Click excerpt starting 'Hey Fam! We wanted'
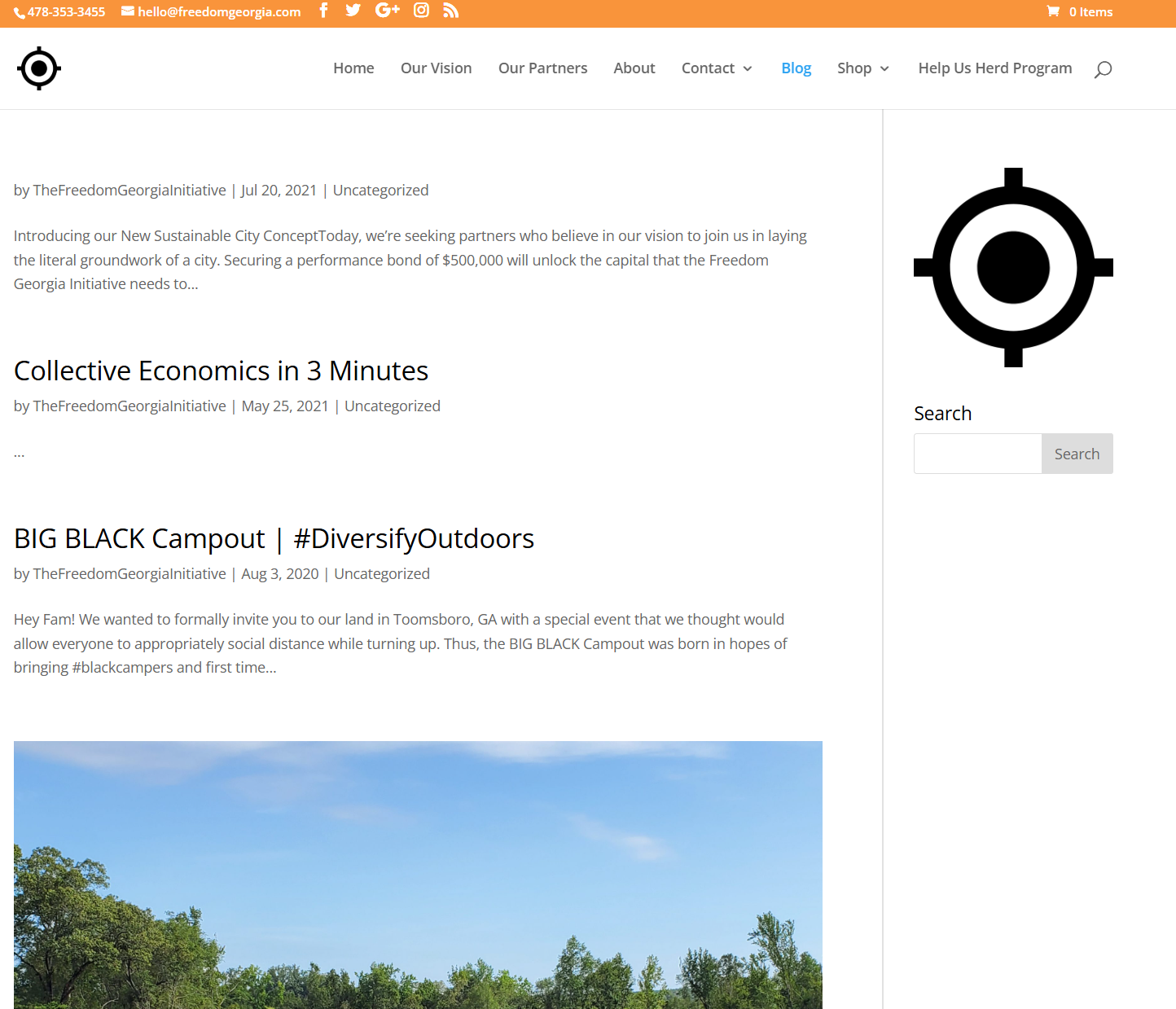Viewport: 1176px width, 1009px height. tap(401, 643)
